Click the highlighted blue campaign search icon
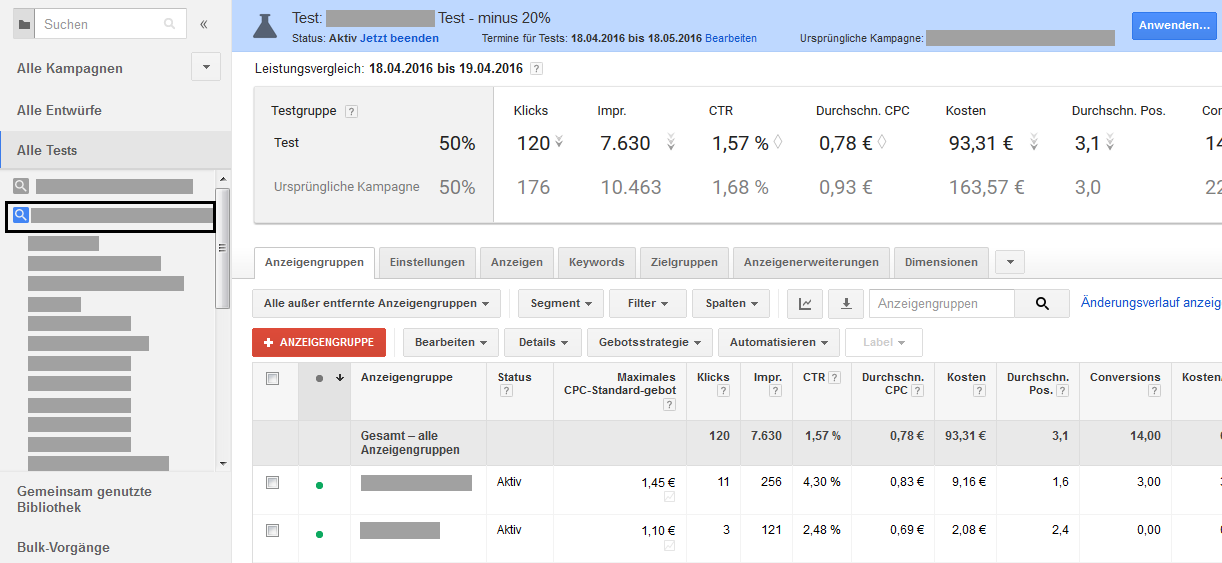The height and width of the screenshot is (563, 1222). [x=19, y=214]
